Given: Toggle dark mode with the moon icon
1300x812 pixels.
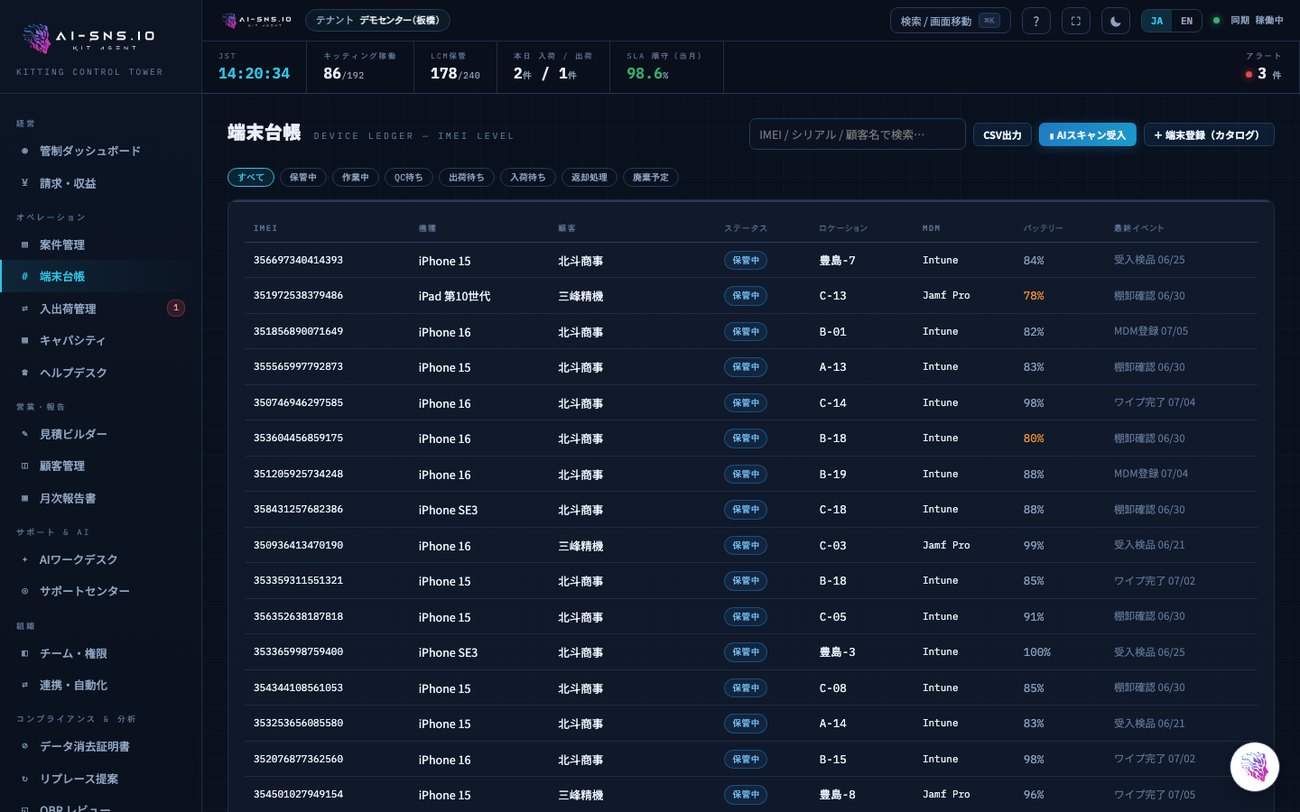Looking at the screenshot, I should pyautogui.click(x=1116, y=21).
